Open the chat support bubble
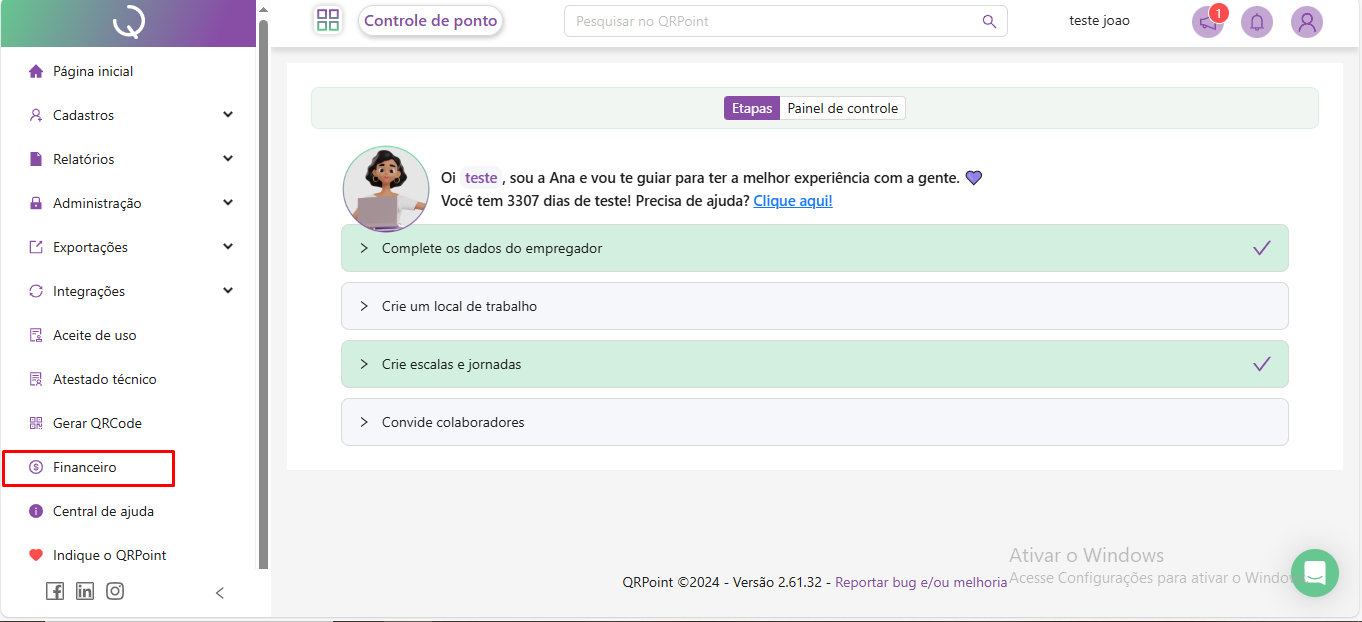The height and width of the screenshot is (622, 1362). 1314,573
